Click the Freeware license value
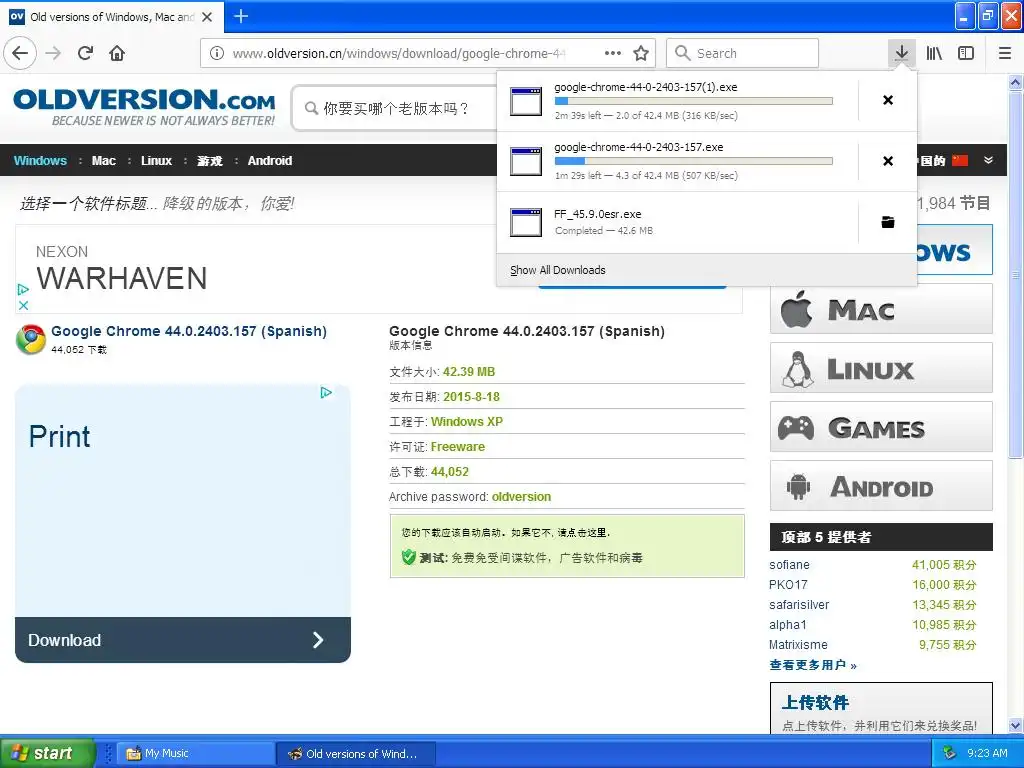This screenshot has width=1024, height=768. pos(458,447)
